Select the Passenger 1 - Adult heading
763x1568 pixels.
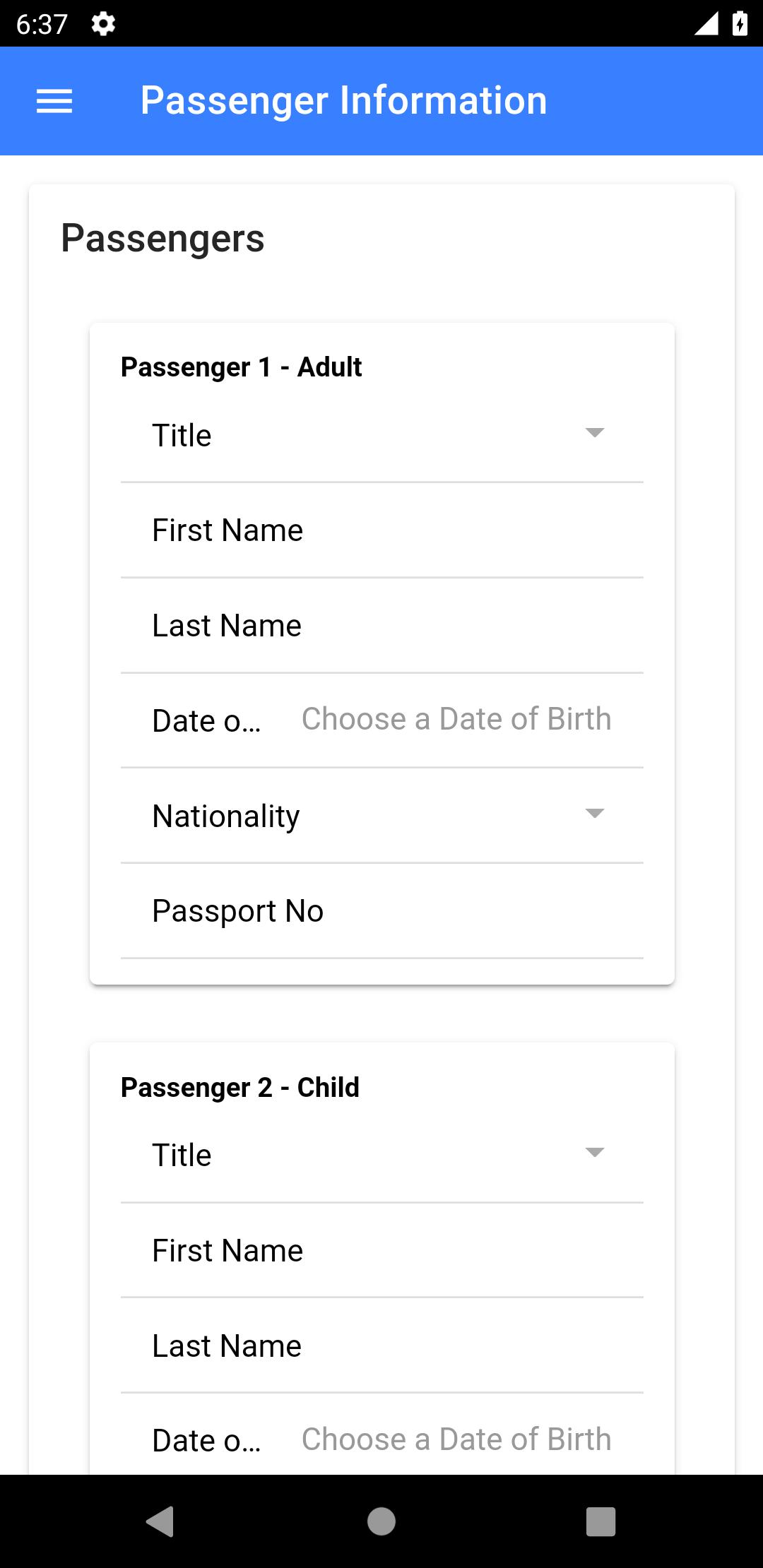(241, 367)
